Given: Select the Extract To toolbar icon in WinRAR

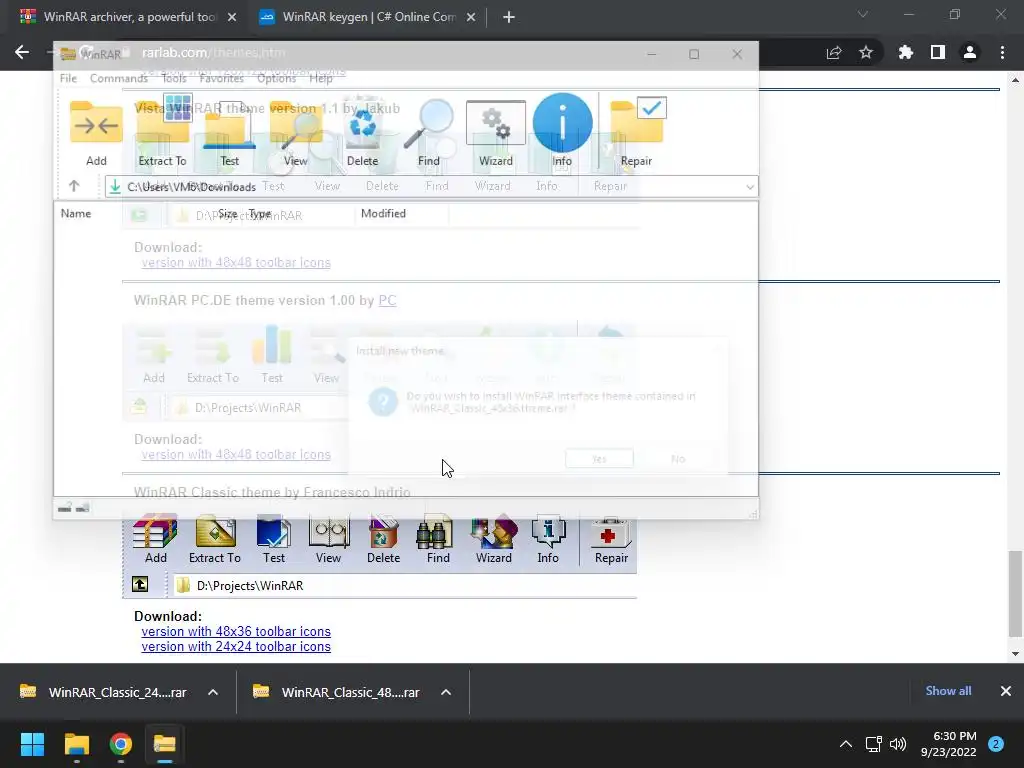Looking at the screenshot, I should [163, 131].
